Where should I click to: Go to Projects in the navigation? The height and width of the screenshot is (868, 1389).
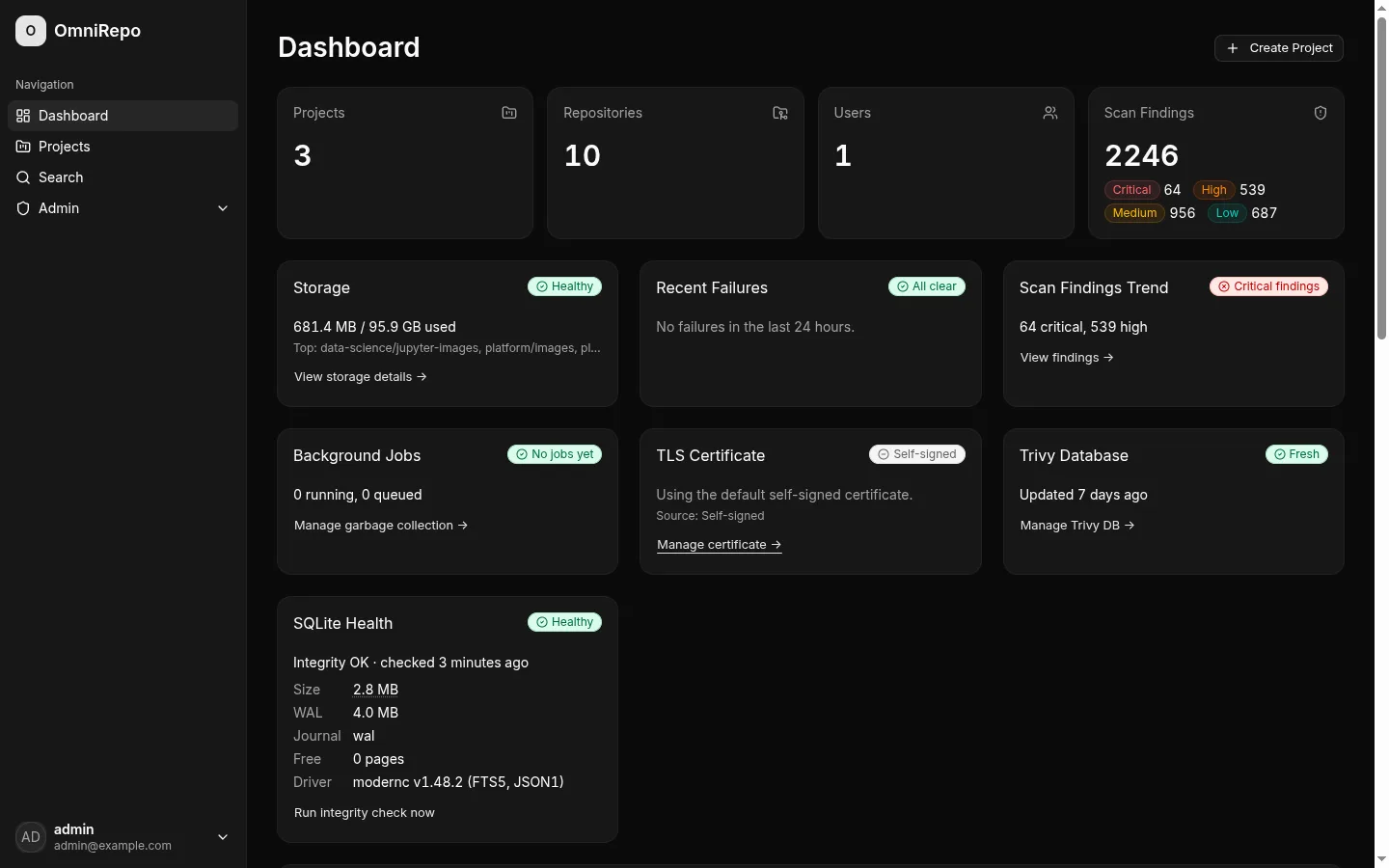coord(123,147)
